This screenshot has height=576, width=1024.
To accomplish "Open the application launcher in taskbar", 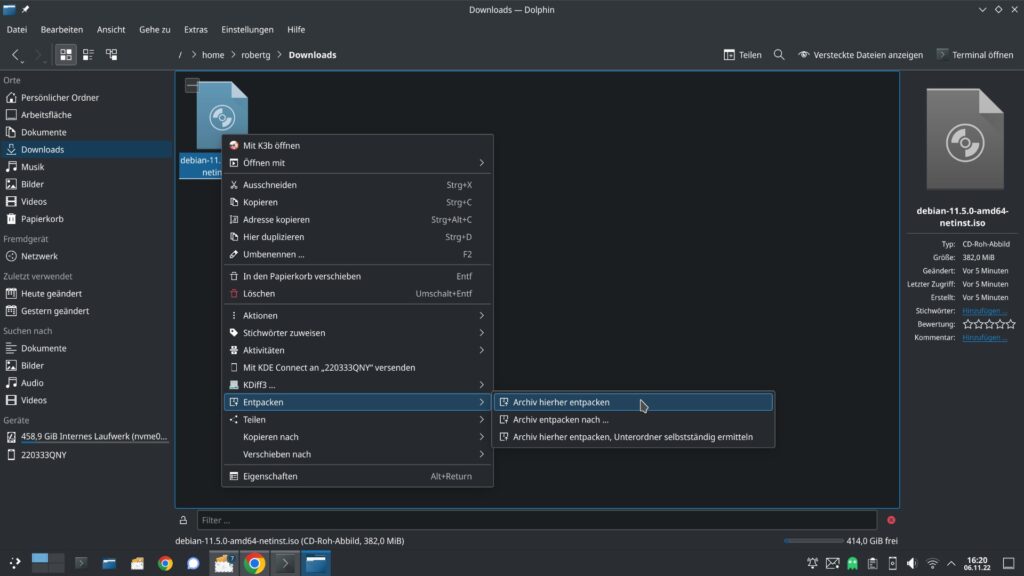I will (14, 563).
